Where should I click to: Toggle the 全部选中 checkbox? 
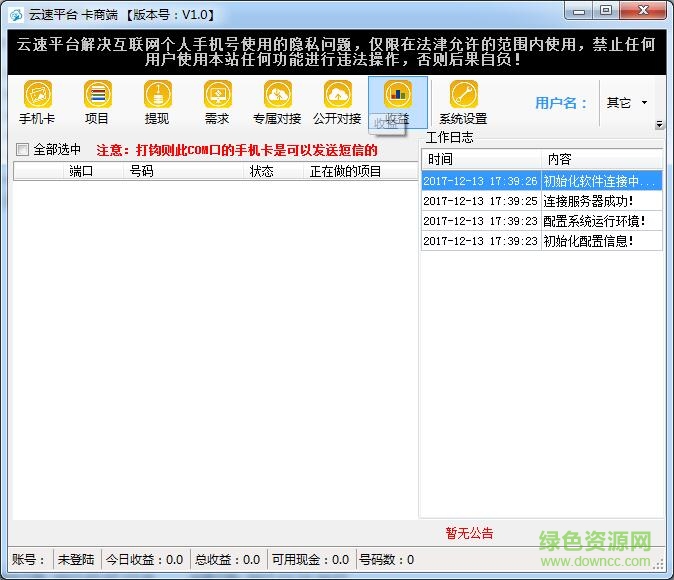(22, 150)
